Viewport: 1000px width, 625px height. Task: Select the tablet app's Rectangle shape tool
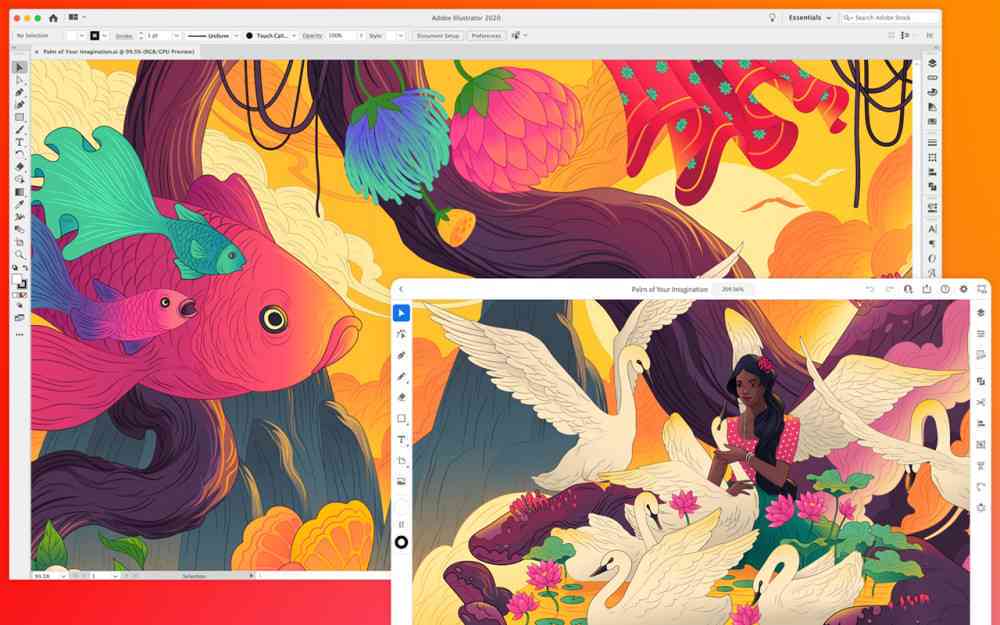pyautogui.click(x=401, y=418)
